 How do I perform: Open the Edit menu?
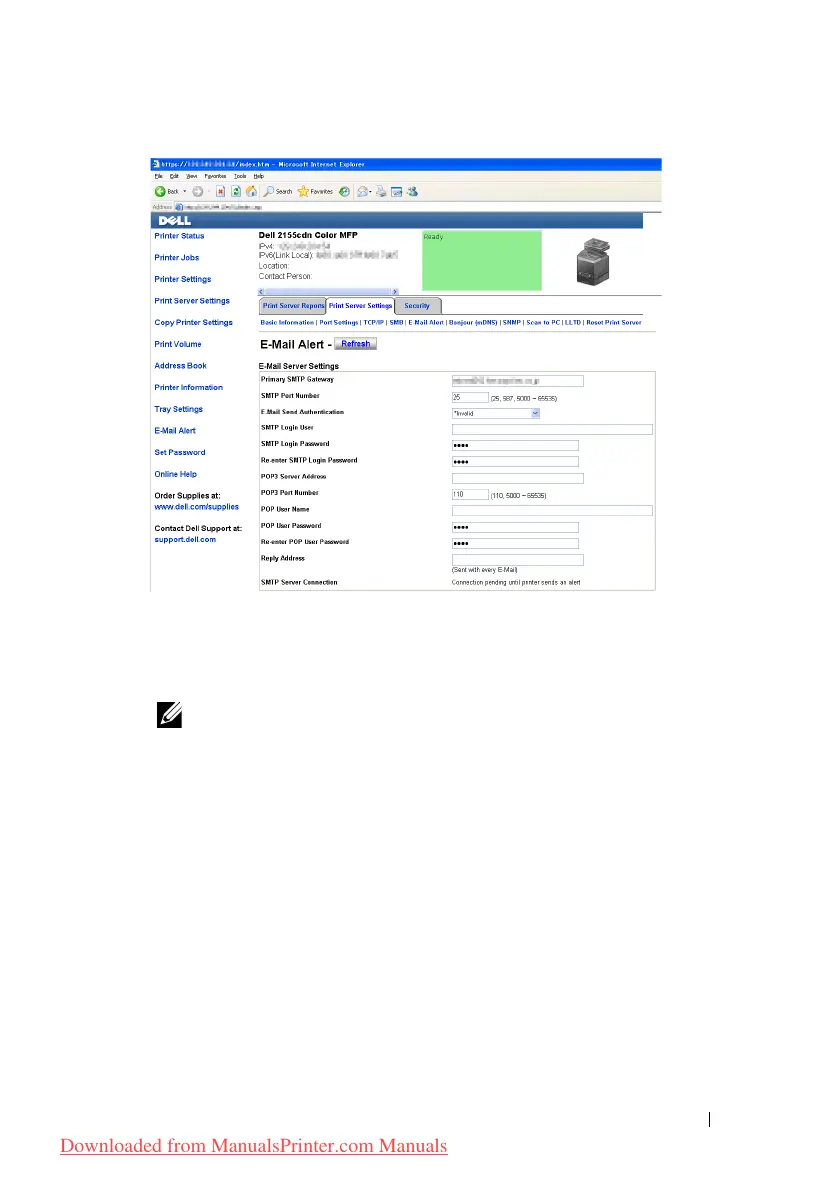(174, 176)
